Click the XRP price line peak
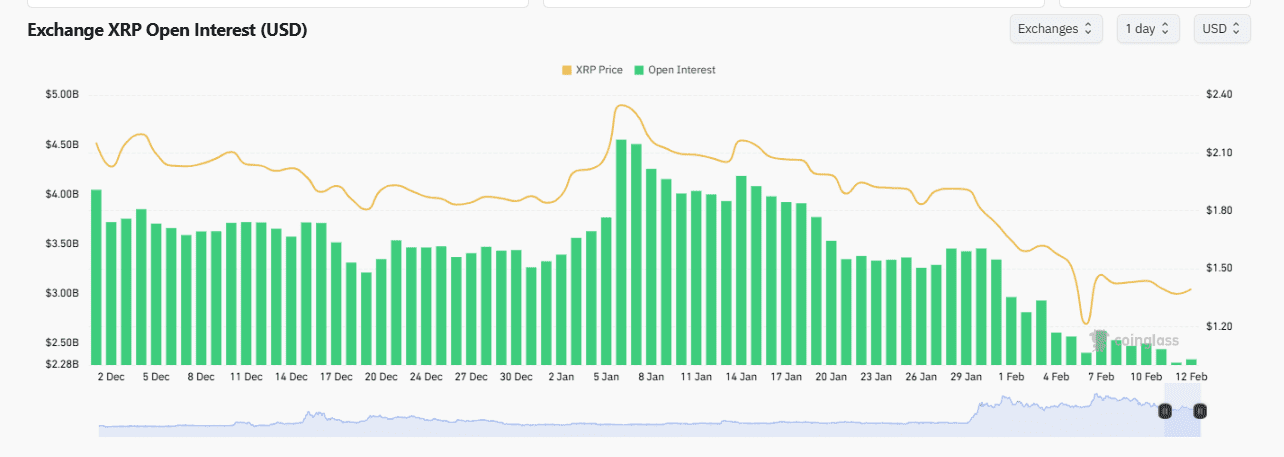The image size is (1284, 457). 622,105
